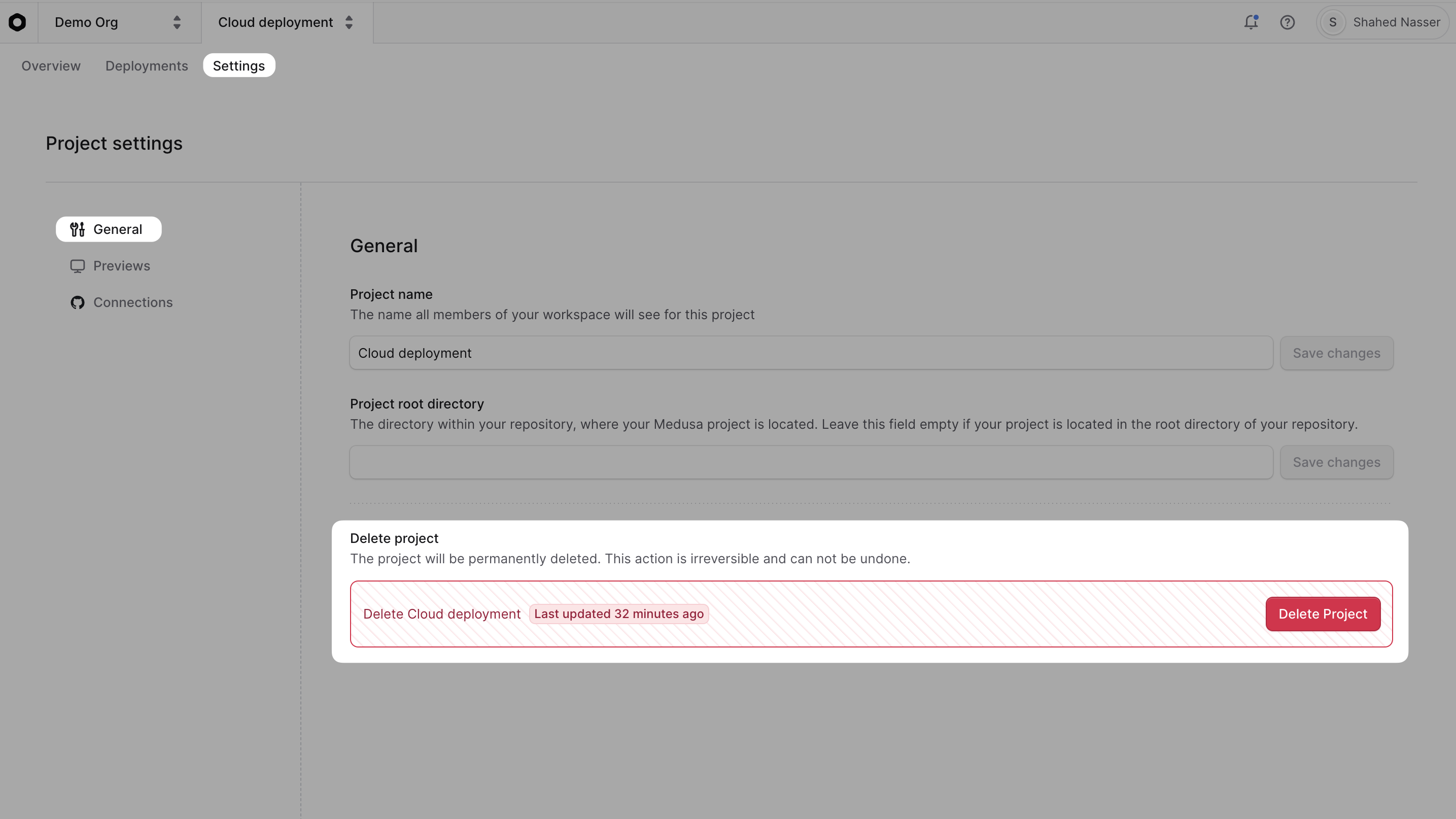Click the Shahed Nasser avatar circle
The height and width of the screenshot is (819, 1456).
[x=1332, y=23]
